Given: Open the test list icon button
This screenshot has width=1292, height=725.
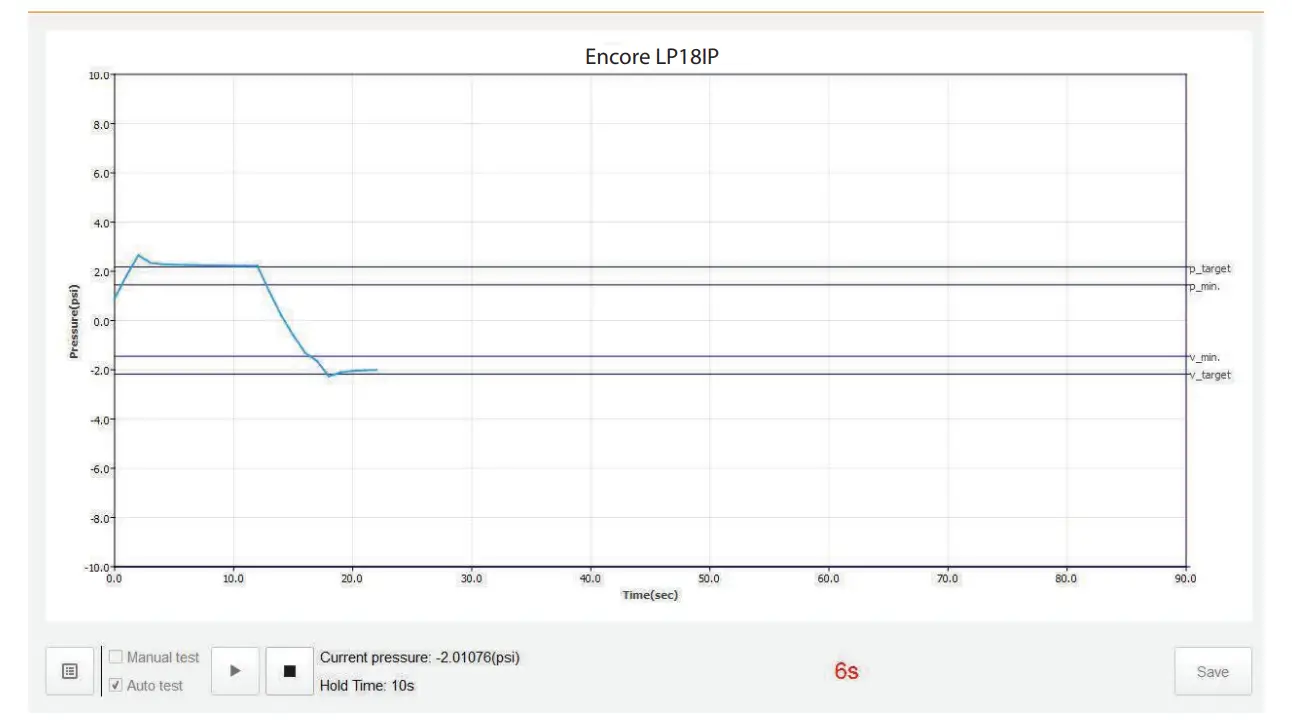Looking at the screenshot, I should point(70,671).
